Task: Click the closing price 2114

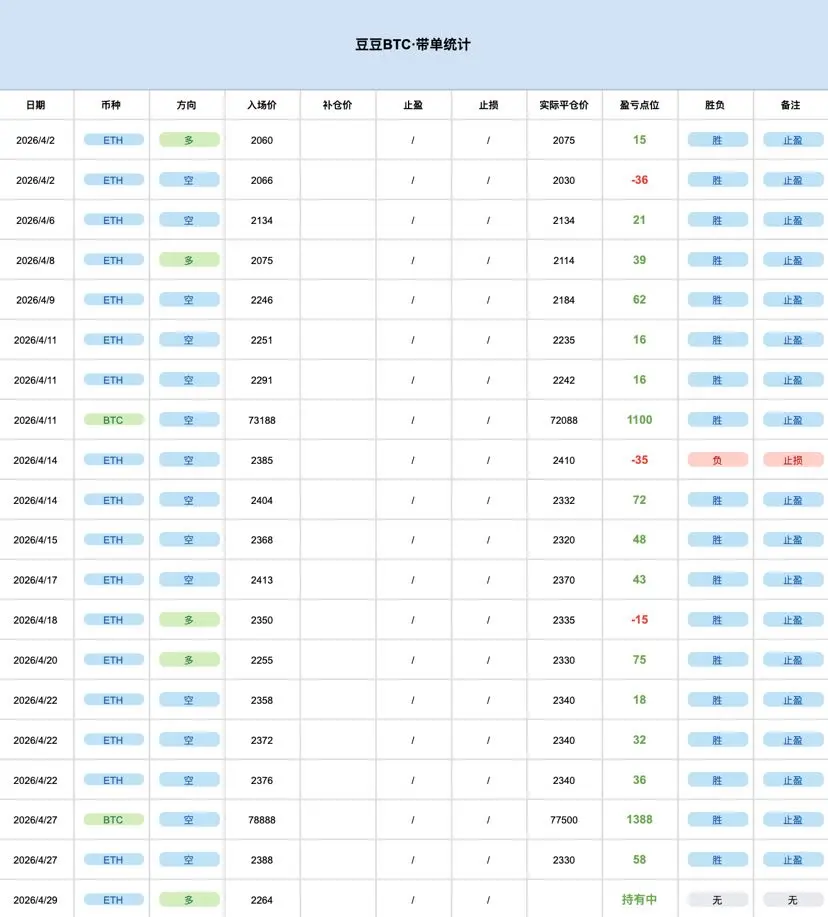Action: 564,260
